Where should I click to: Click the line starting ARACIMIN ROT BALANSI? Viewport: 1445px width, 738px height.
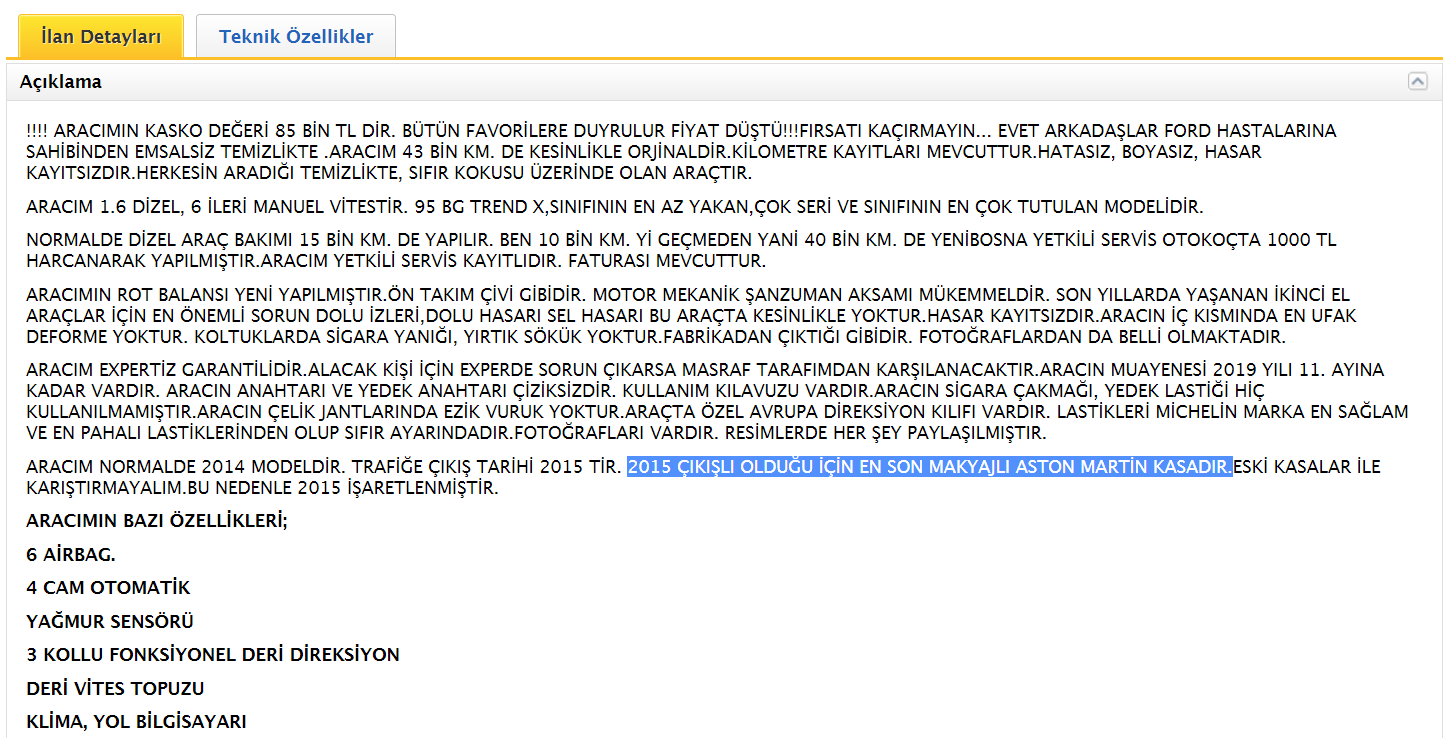click(688, 294)
